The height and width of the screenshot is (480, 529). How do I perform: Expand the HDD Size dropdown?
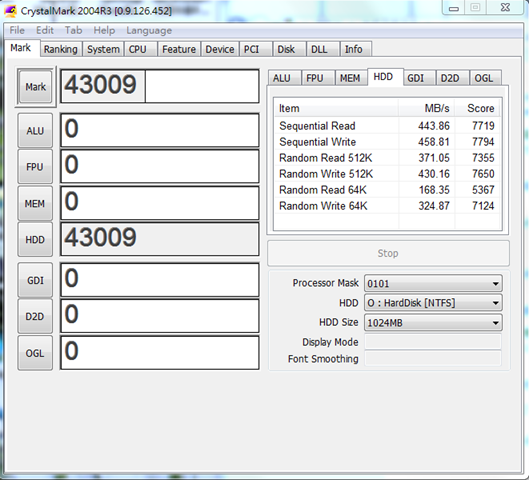pos(433,323)
